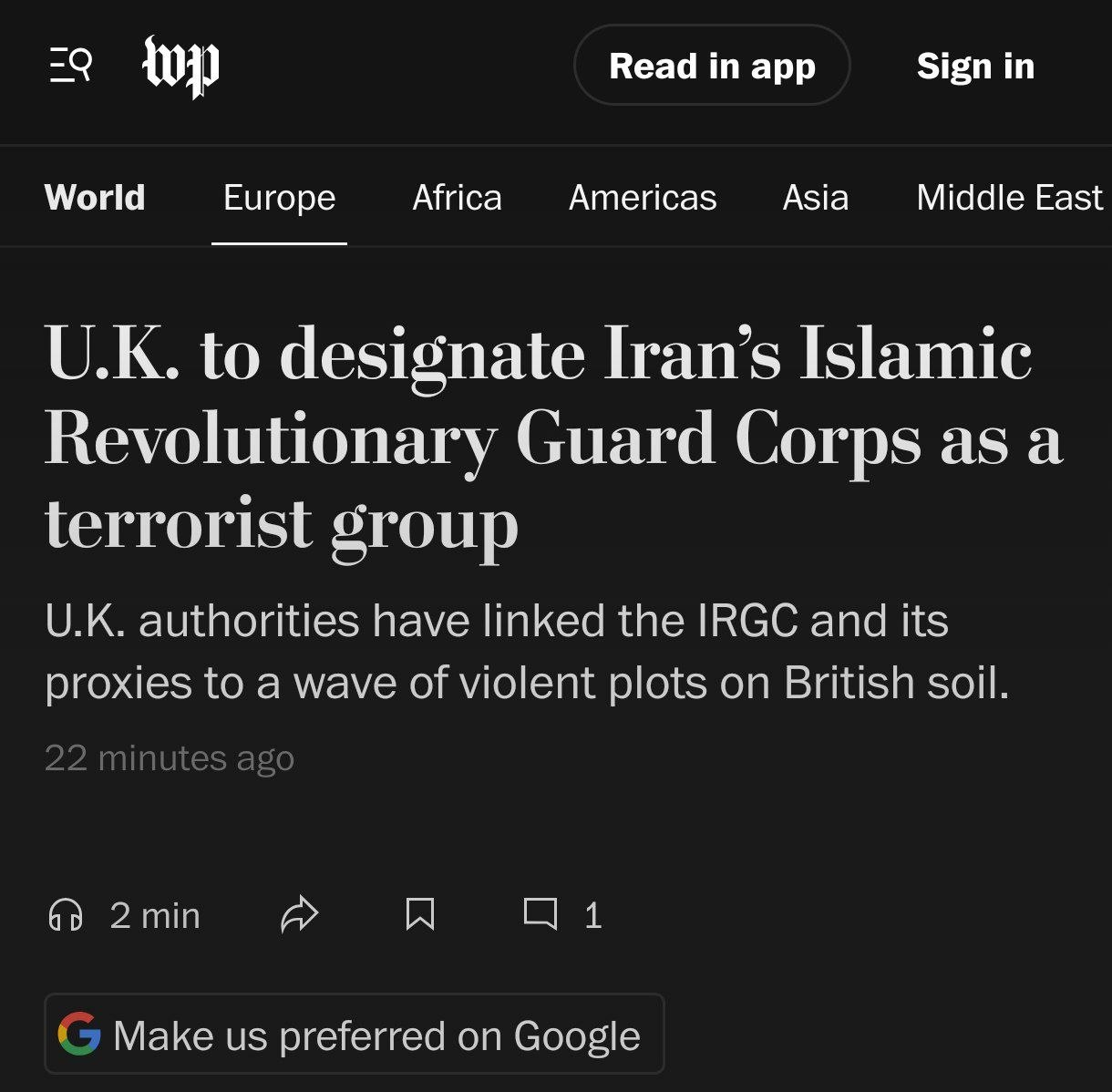Go to the Americas tab
The image size is (1112, 1092).
[x=643, y=197]
